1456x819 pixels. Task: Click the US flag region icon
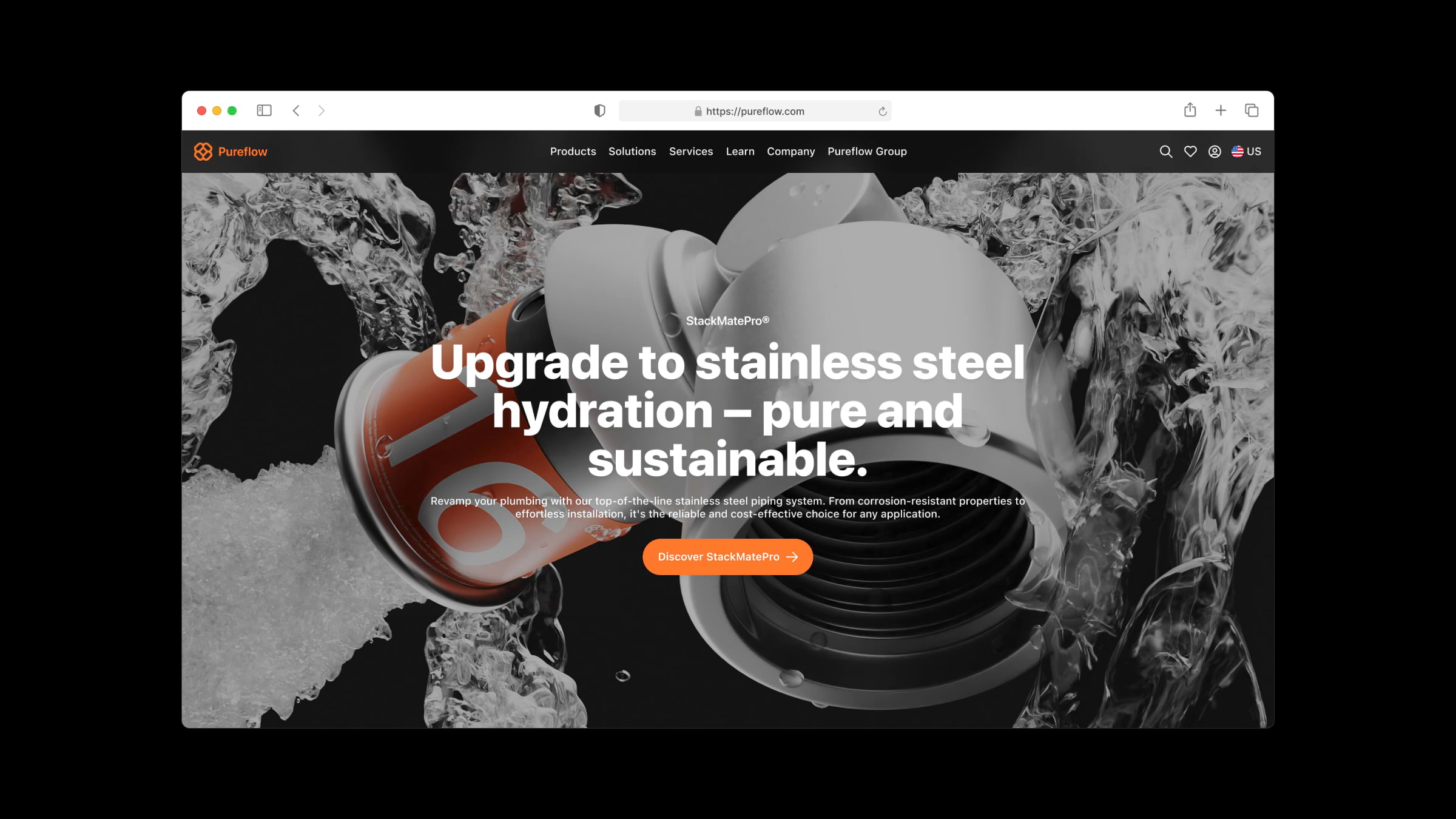pyautogui.click(x=1237, y=151)
